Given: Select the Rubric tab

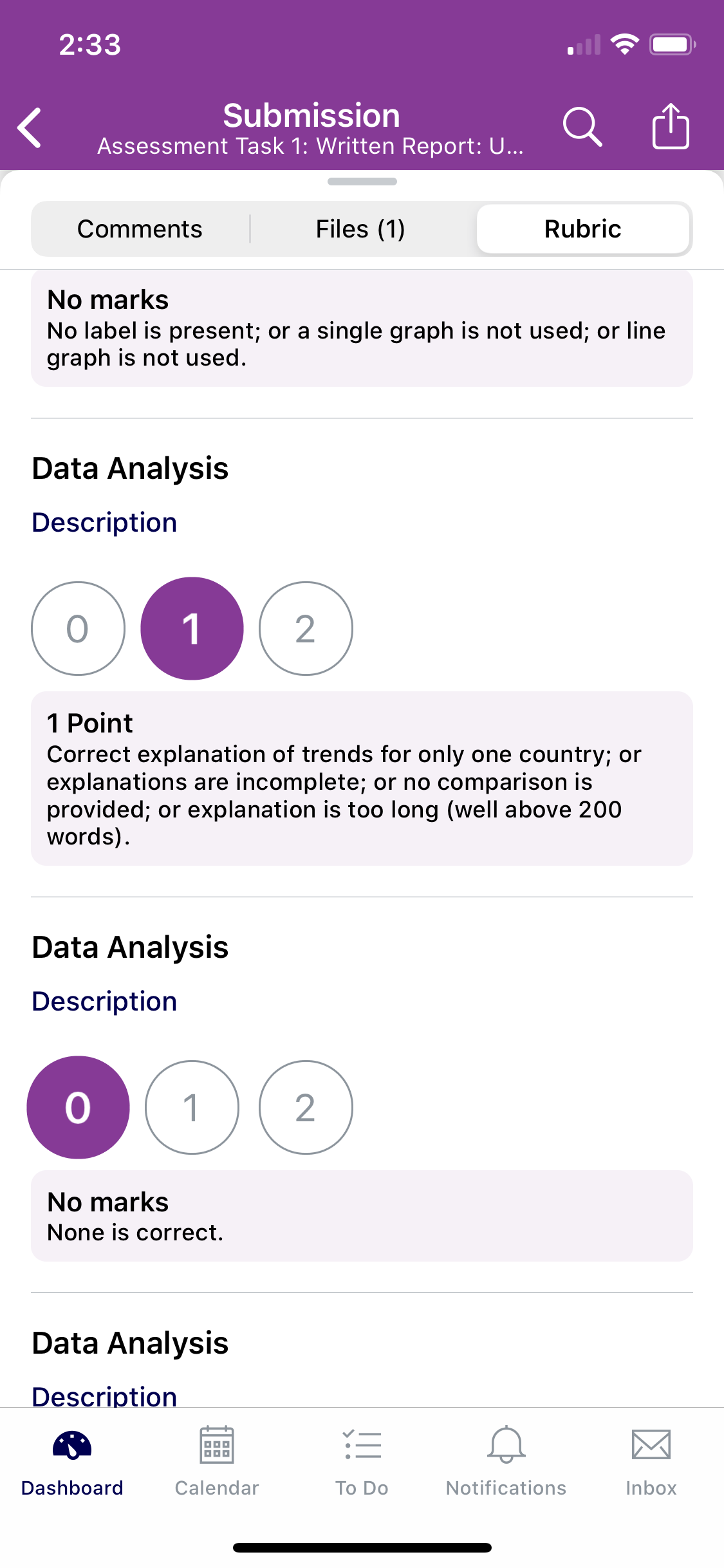Looking at the screenshot, I should pos(583,229).
